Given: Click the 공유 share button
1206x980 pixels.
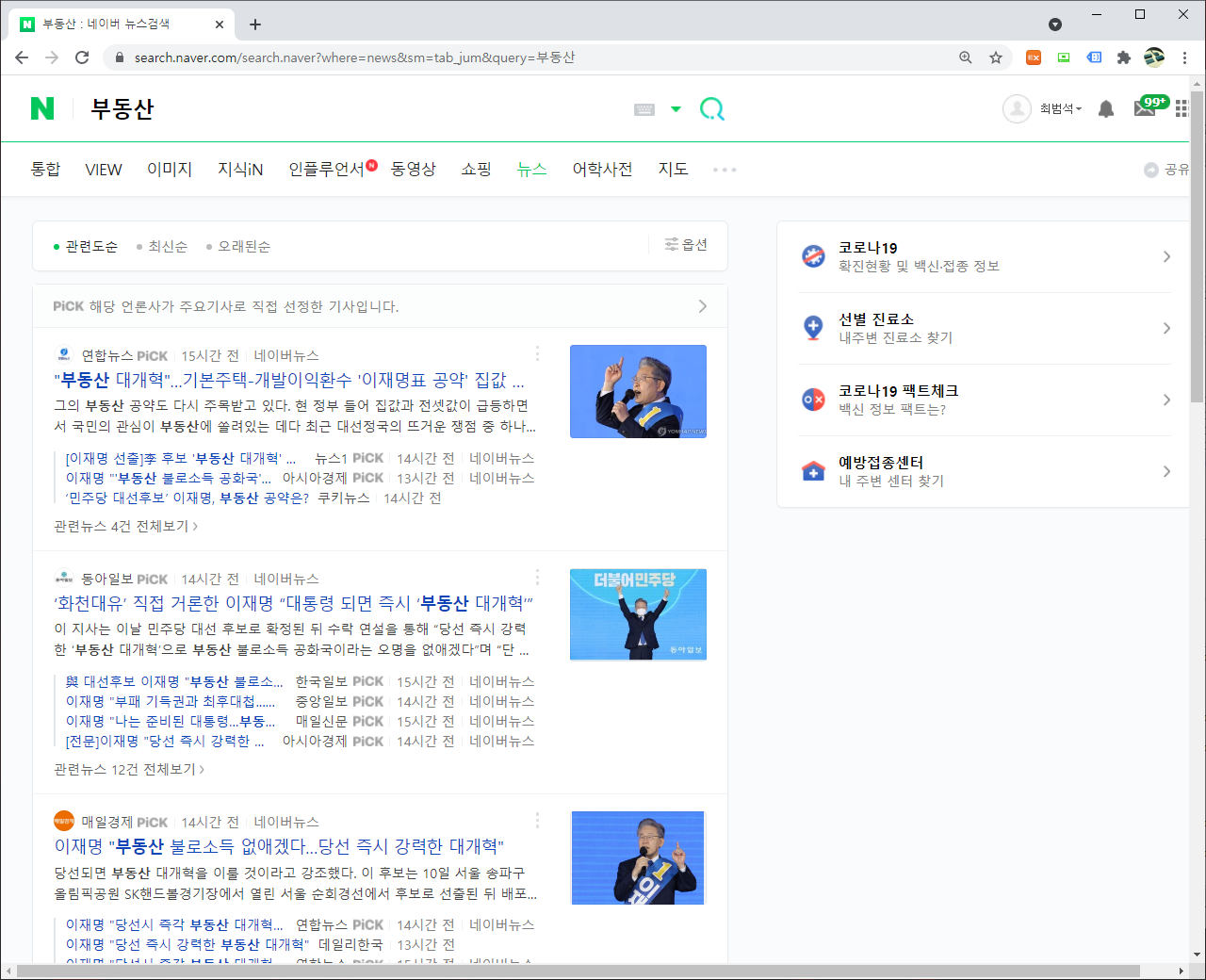Looking at the screenshot, I should (x=1166, y=170).
